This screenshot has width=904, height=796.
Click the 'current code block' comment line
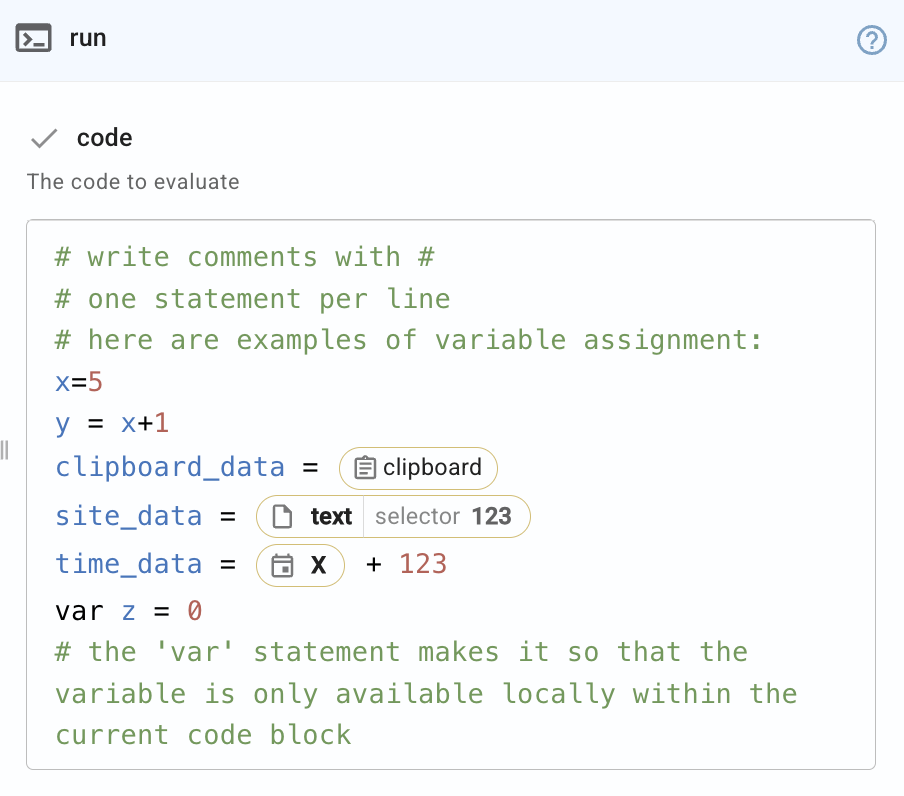pyautogui.click(x=203, y=736)
